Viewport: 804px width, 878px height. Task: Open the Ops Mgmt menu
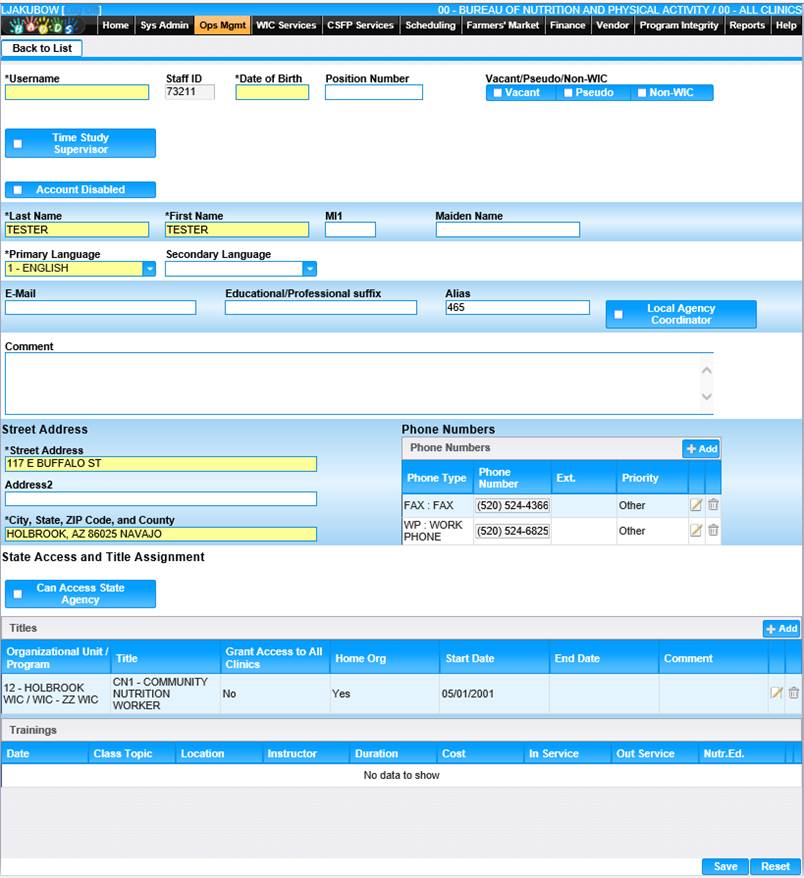[222, 25]
